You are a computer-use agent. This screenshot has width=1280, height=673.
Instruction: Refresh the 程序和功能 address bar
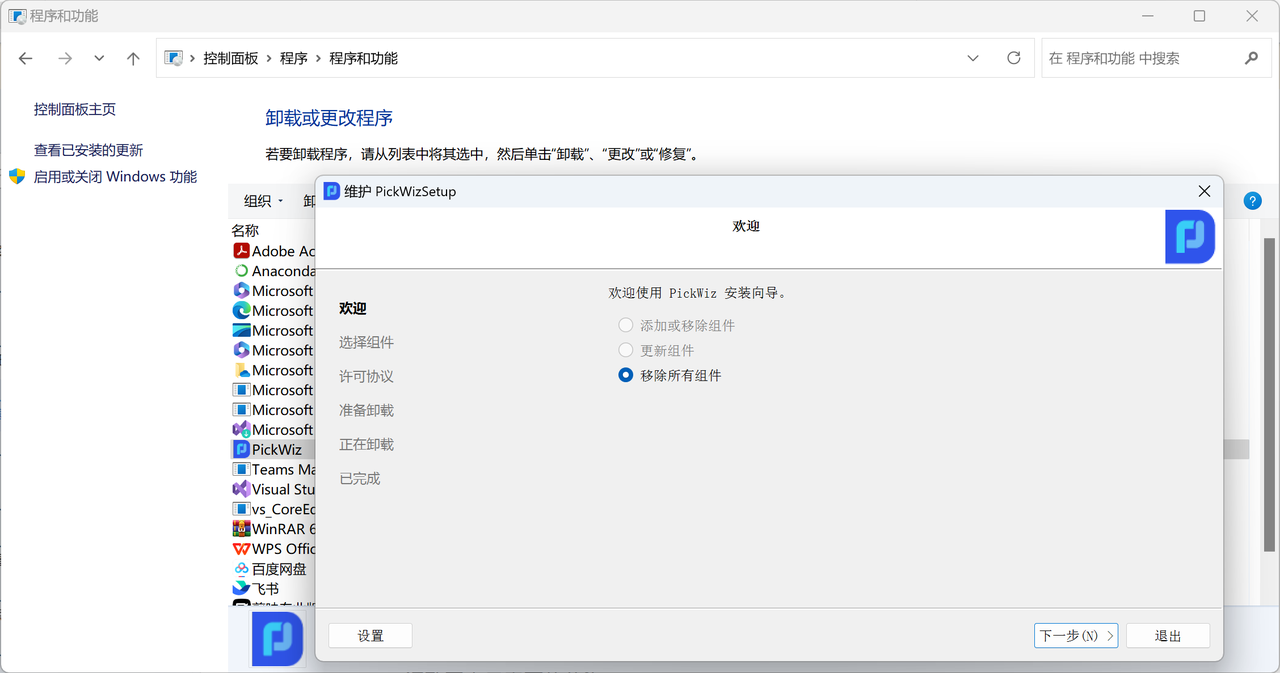pyautogui.click(x=1014, y=58)
